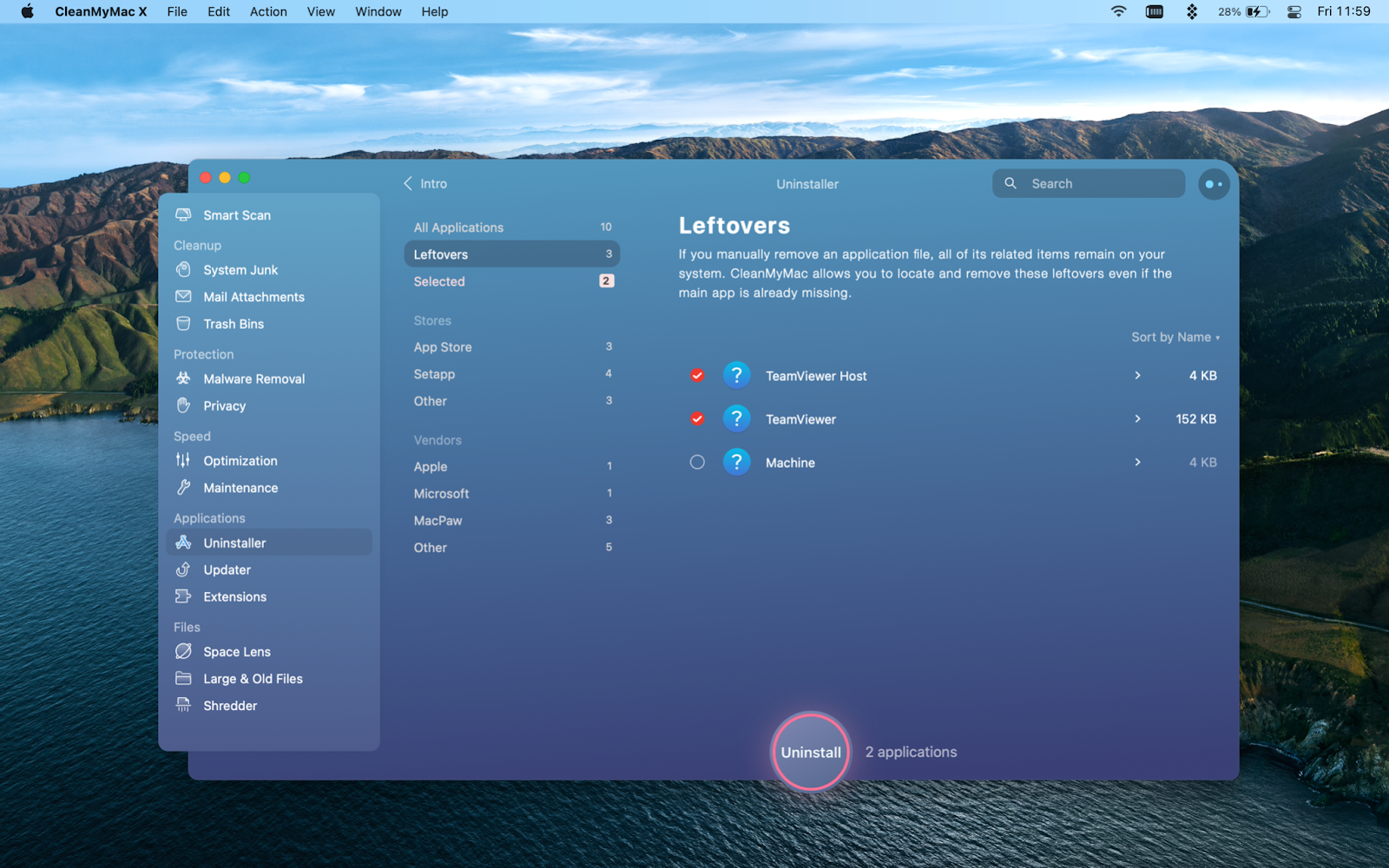Click the Privacy hand icon
Viewport: 1389px width, 868px height.
(183, 404)
